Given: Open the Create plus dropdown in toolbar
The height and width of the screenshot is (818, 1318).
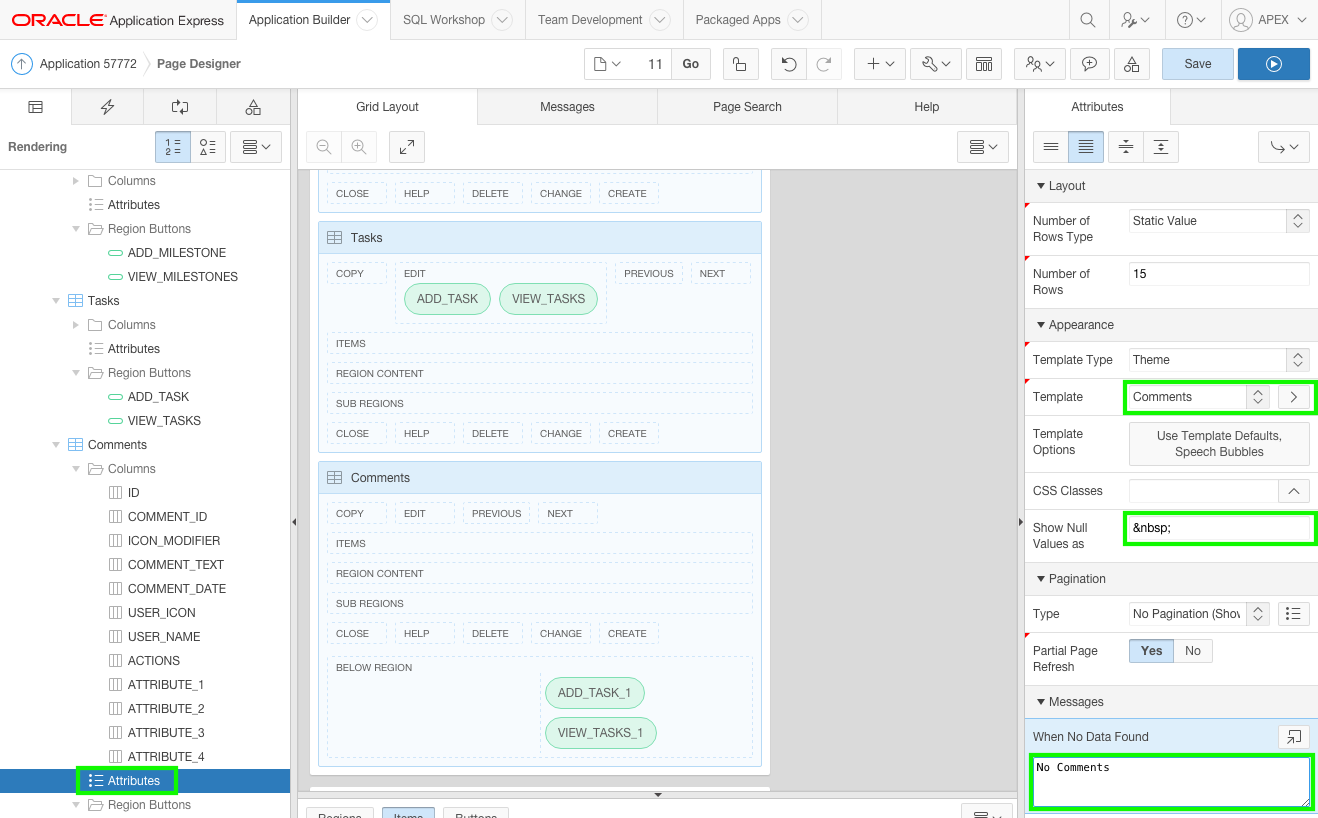Looking at the screenshot, I should coord(878,63).
